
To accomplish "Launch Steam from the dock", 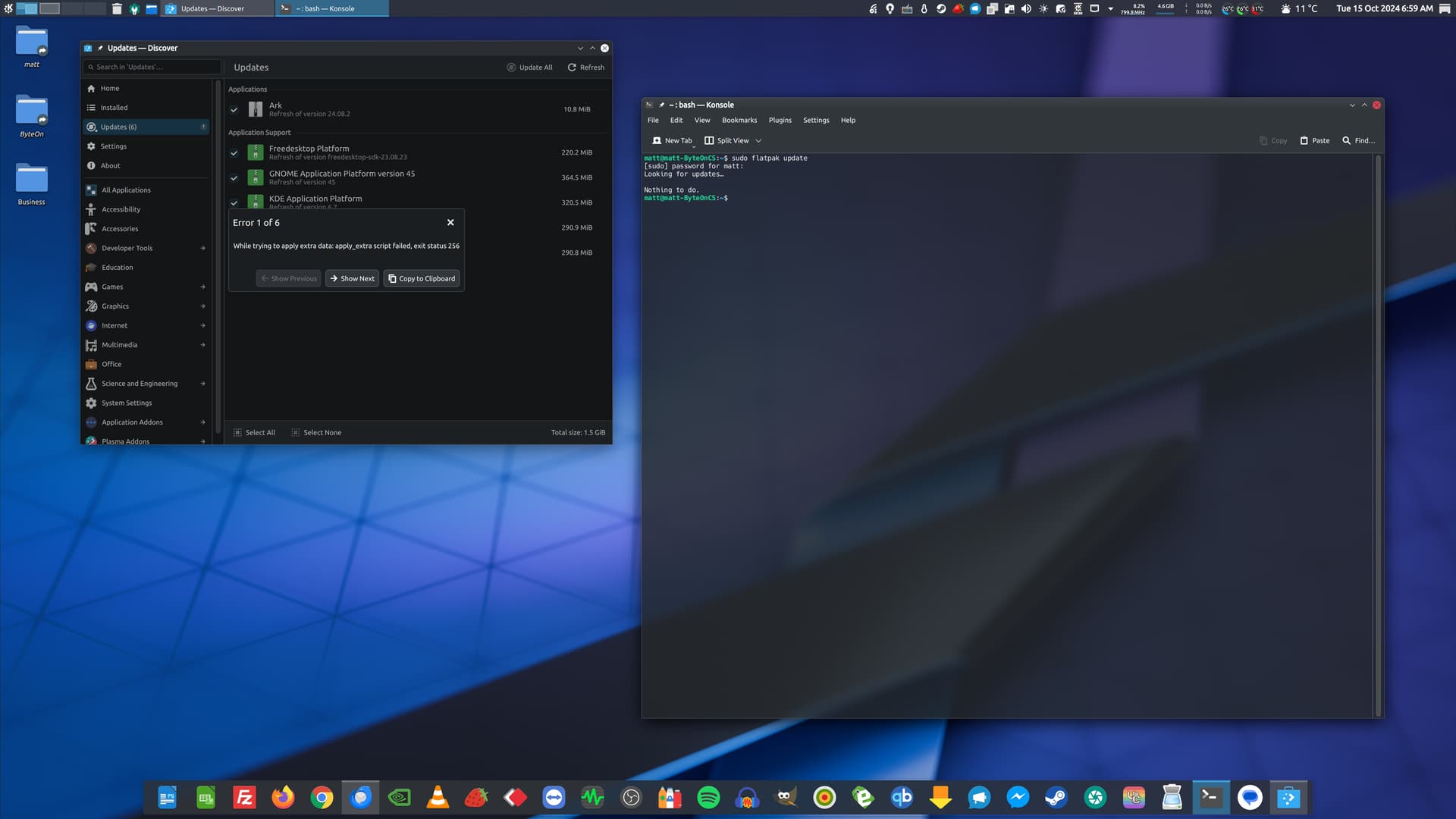I will click(1056, 798).
